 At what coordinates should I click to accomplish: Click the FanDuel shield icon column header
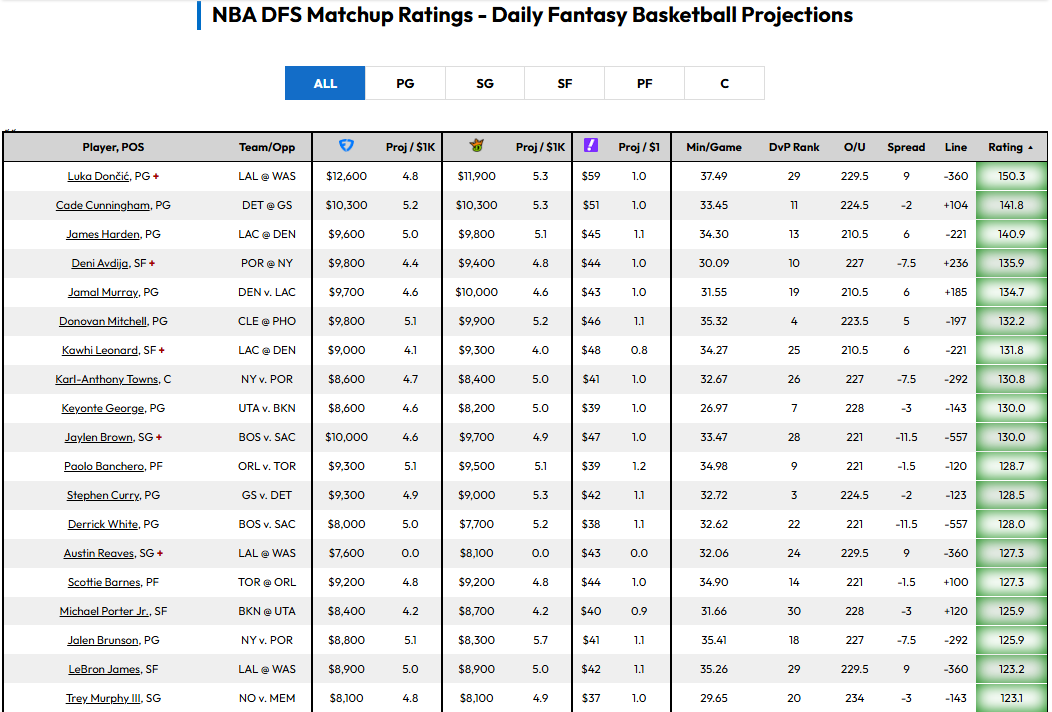click(x=346, y=146)
